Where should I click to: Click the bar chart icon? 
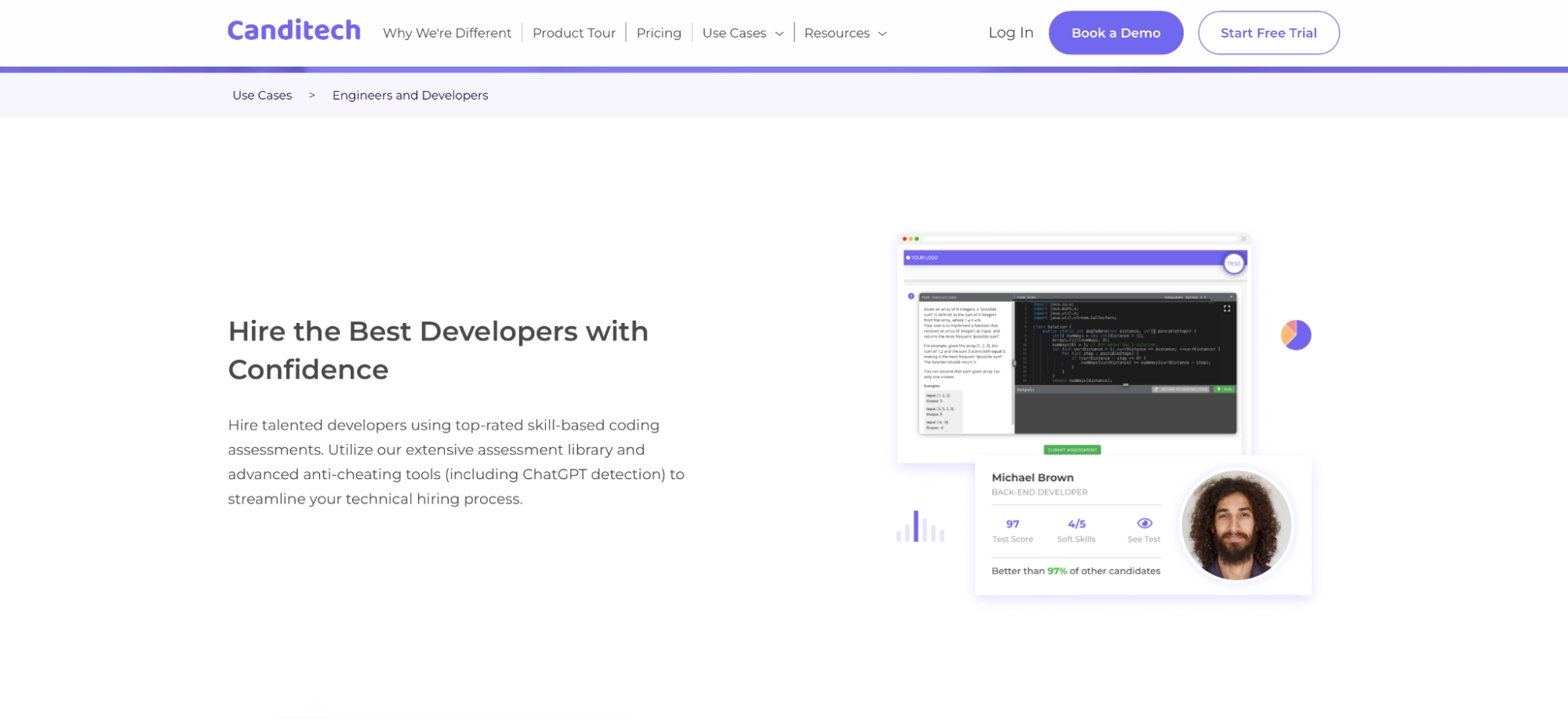pyautogui.click(x=920, y=526)
